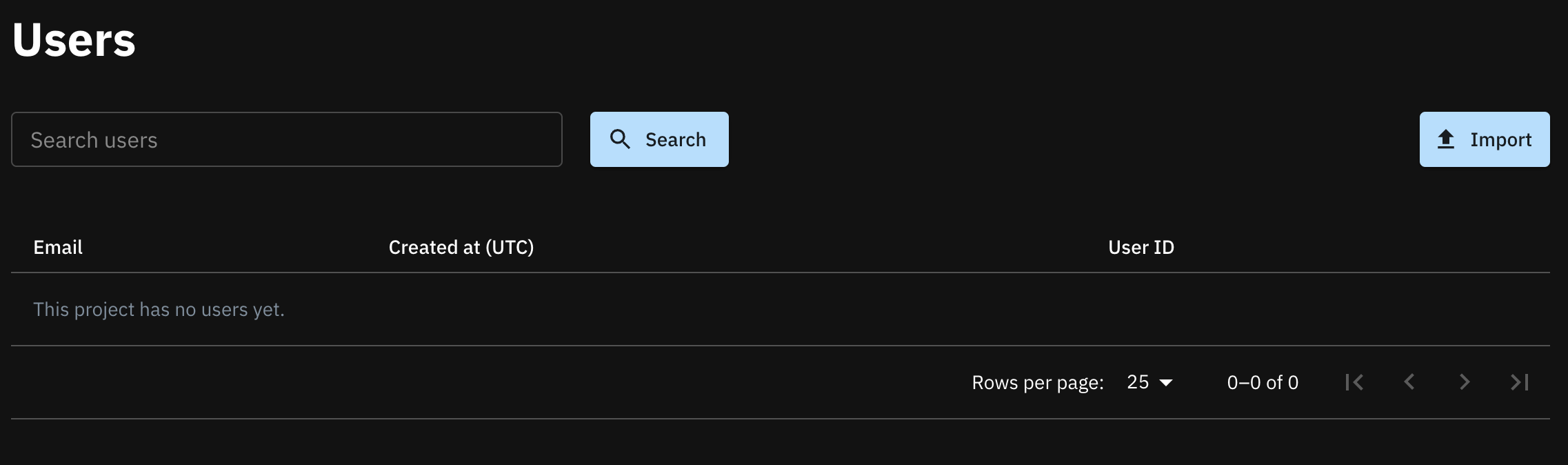Click the Import button label
Viewport: 1568px width, 465px height.
[1501, 139]
